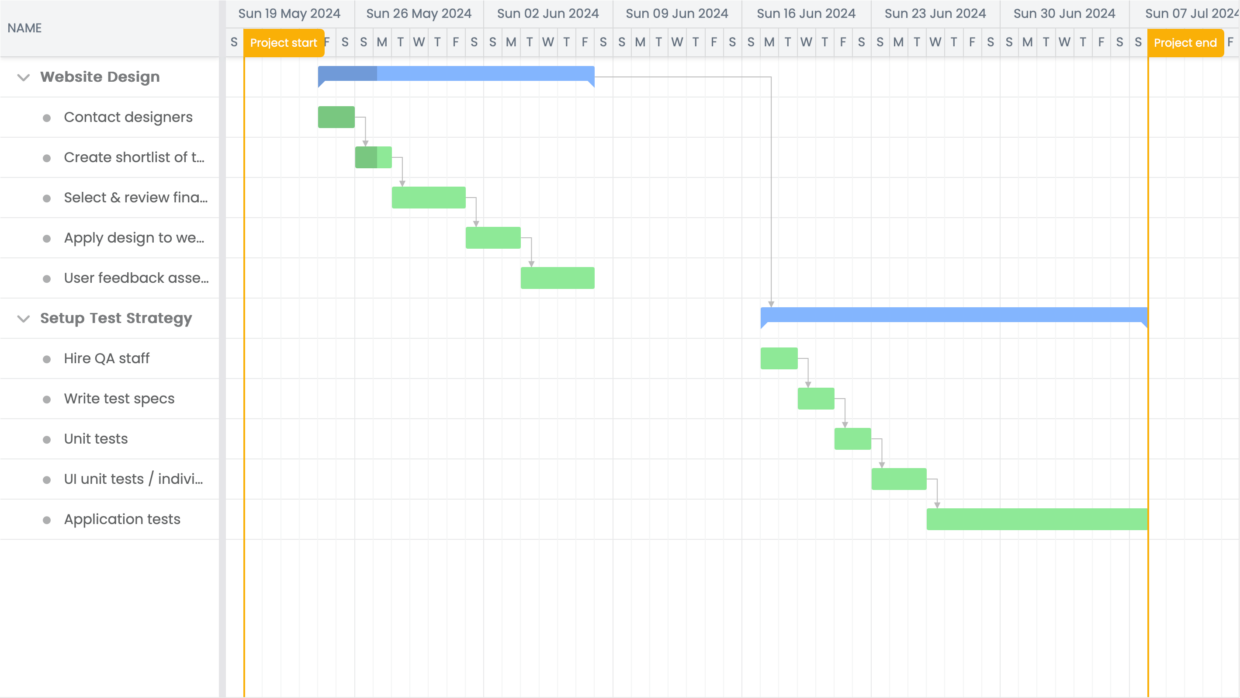Click the Sun 26 May 2024 header cell
The width and height of the screenshot is (1240, 698).
[418, 13]
